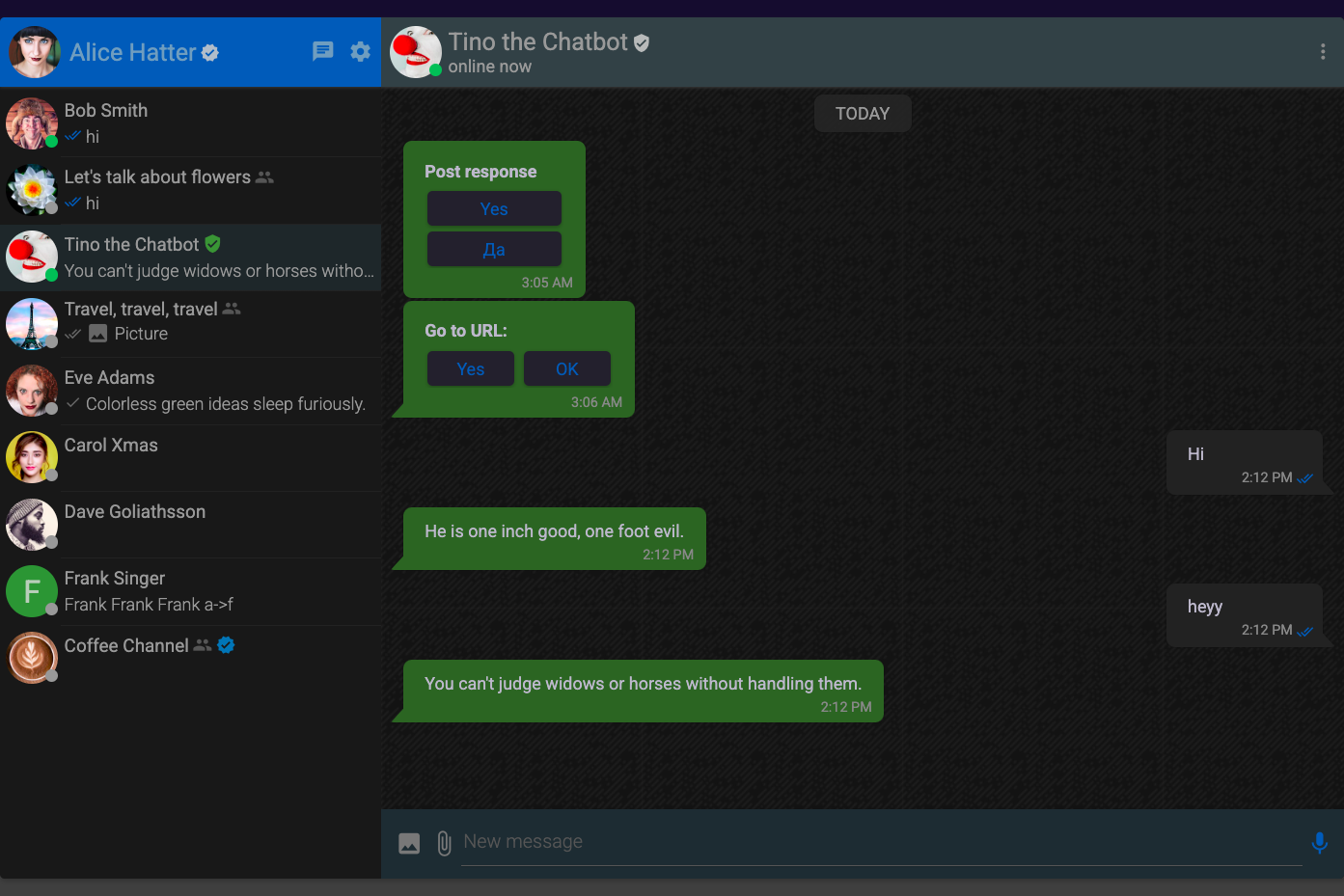Select Eve Adams chat
1344x896 pixels.
[x=191, y=391]
